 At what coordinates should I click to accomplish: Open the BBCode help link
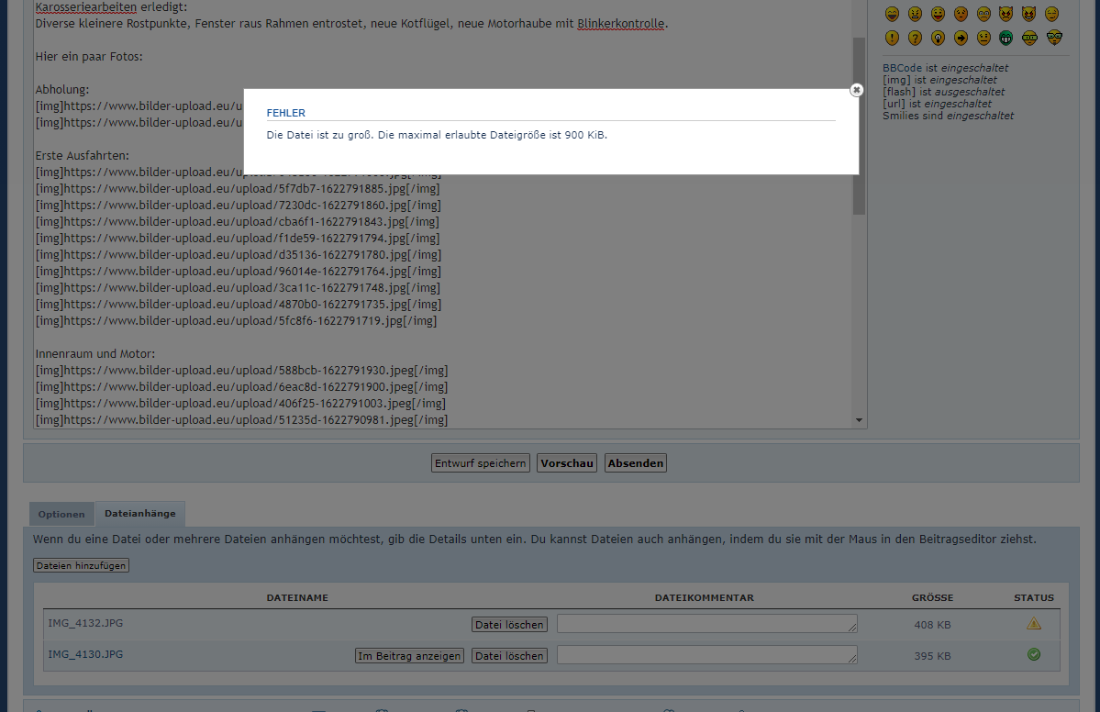(x=903, y=68)
